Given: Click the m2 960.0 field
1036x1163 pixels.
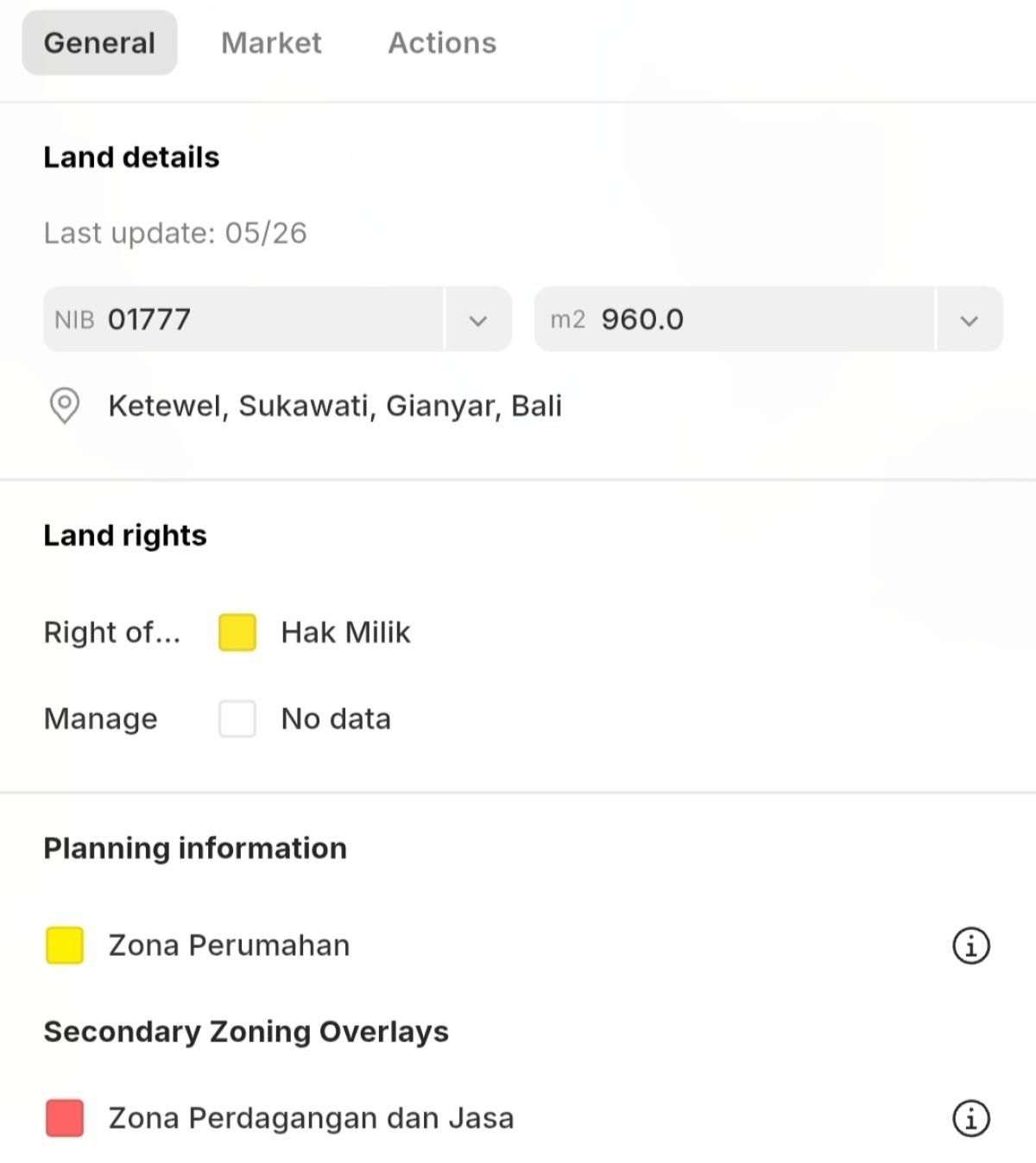Looking at the screenshot, I should [735, 319].
